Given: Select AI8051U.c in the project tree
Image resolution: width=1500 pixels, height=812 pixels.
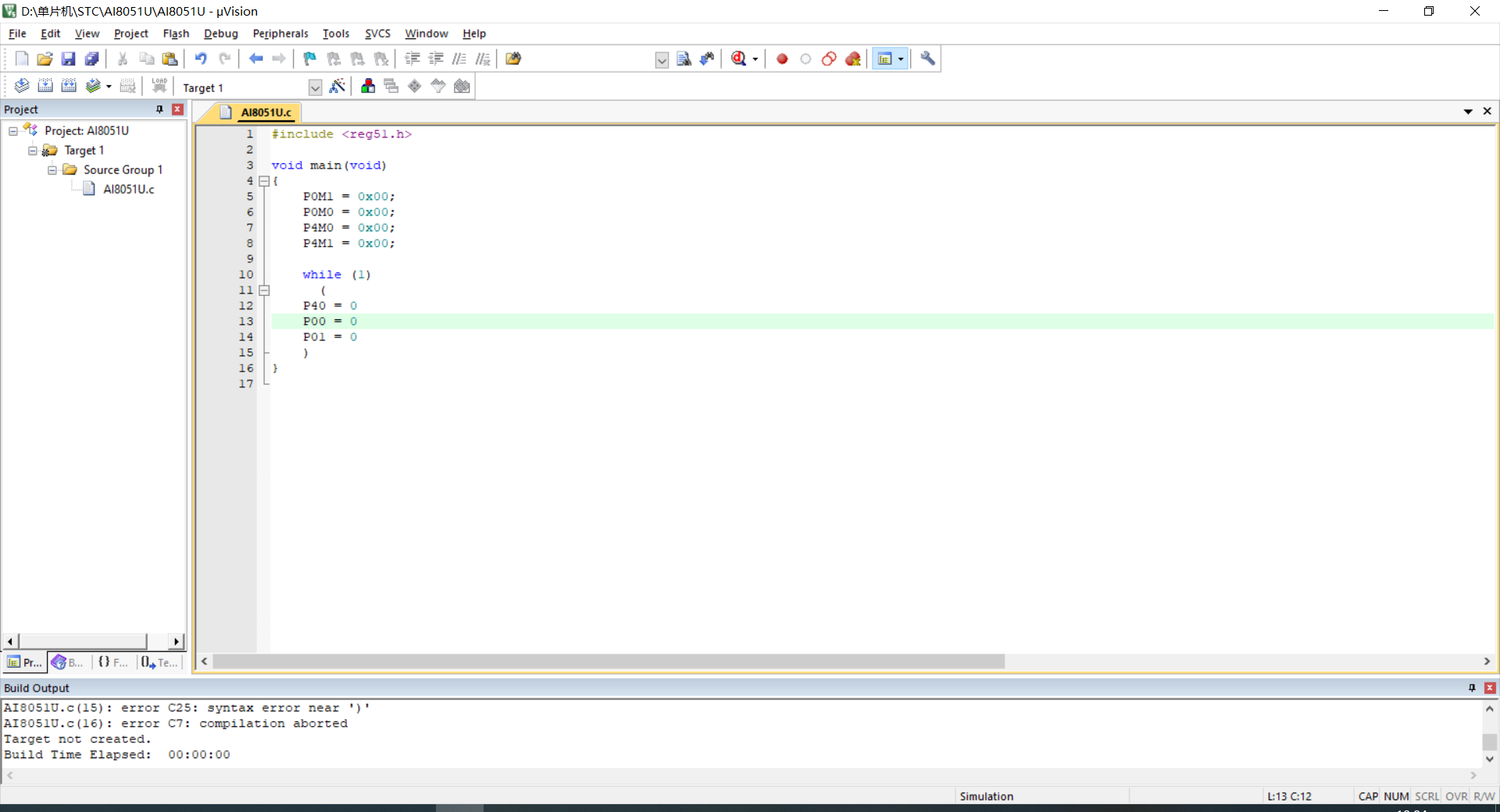Looking at the screenshot, I should click(129, 189).
